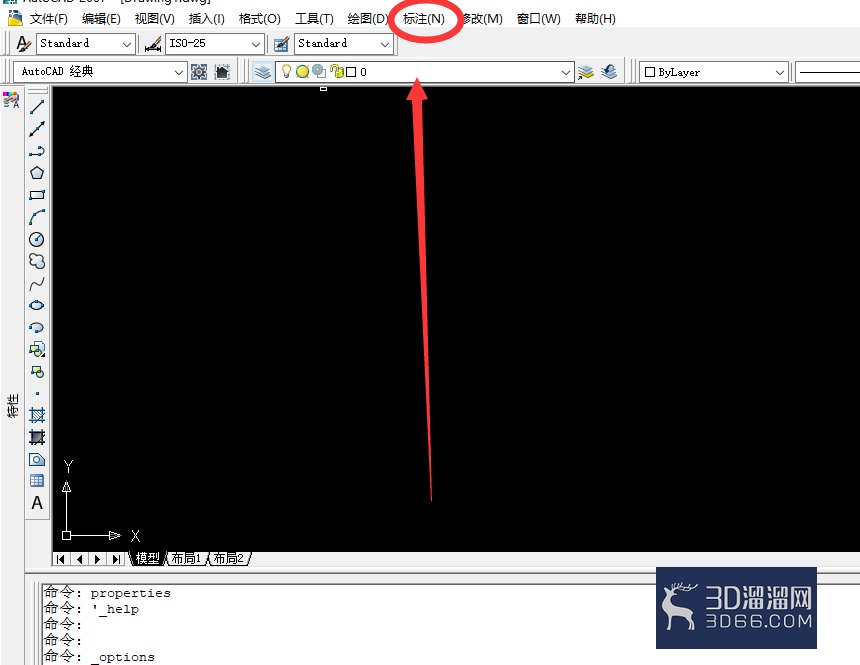Select the Point tool
The image size is (860, 665).
click(x=37, y=393)
